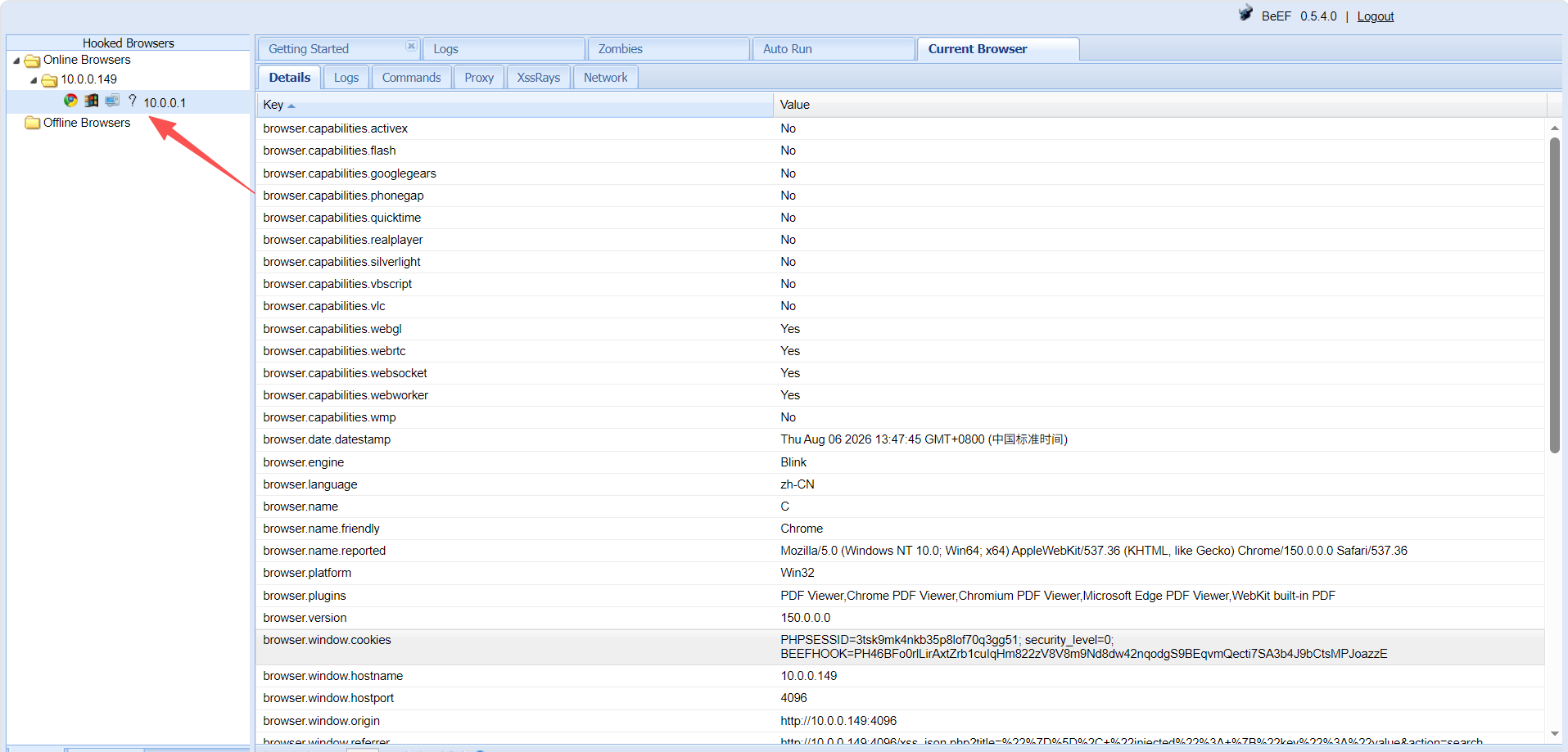Click the browser.plugins PDF Viewer value
The width and height of the screenshot is (1568, 752).
[x=1058, y=596]
